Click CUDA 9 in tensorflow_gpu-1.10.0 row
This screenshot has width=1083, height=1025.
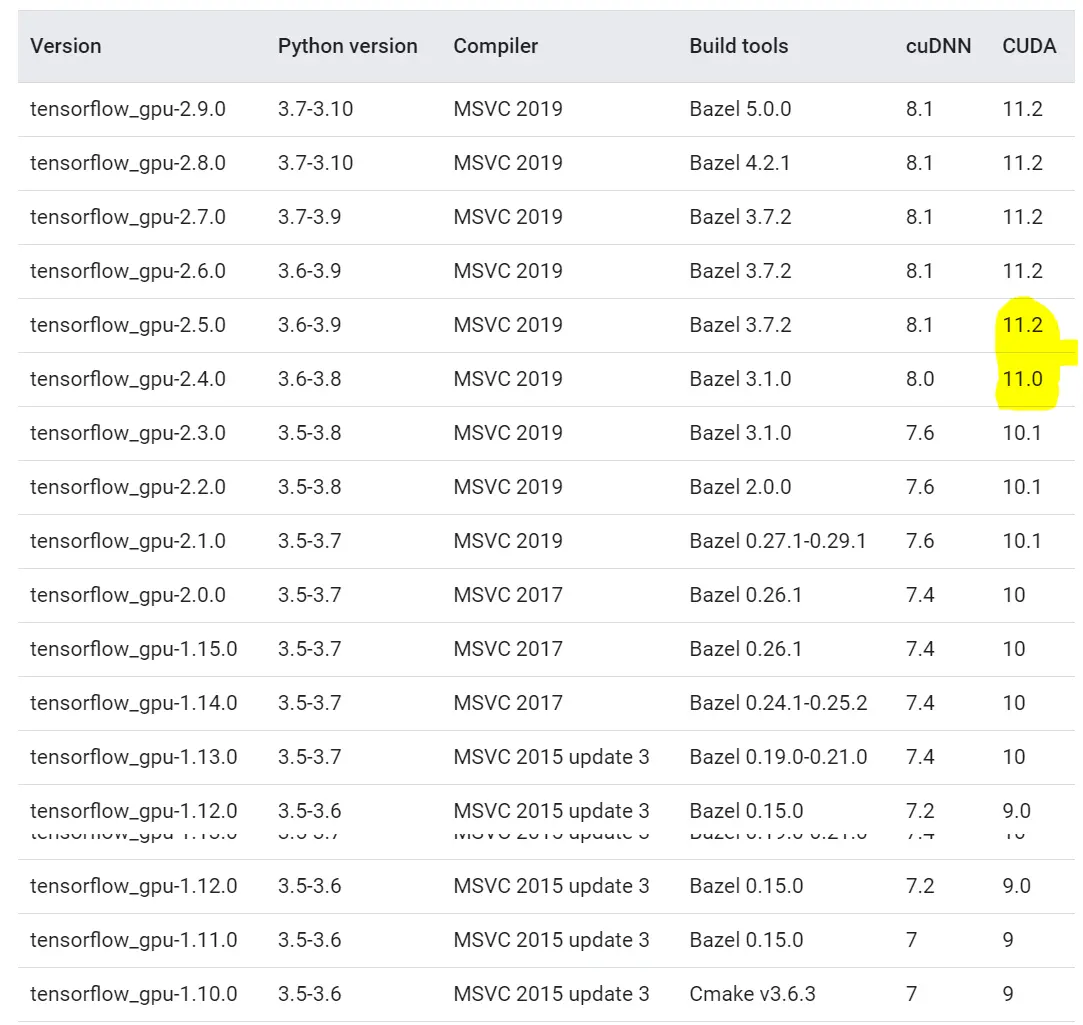[x=1008, y=994]
